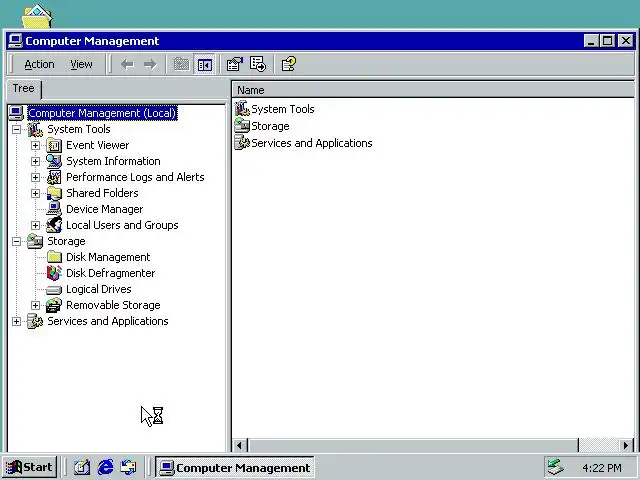Screen dimensions: 640x480
Task: Select Shared Folders label in tree
Action: point(102,193)
